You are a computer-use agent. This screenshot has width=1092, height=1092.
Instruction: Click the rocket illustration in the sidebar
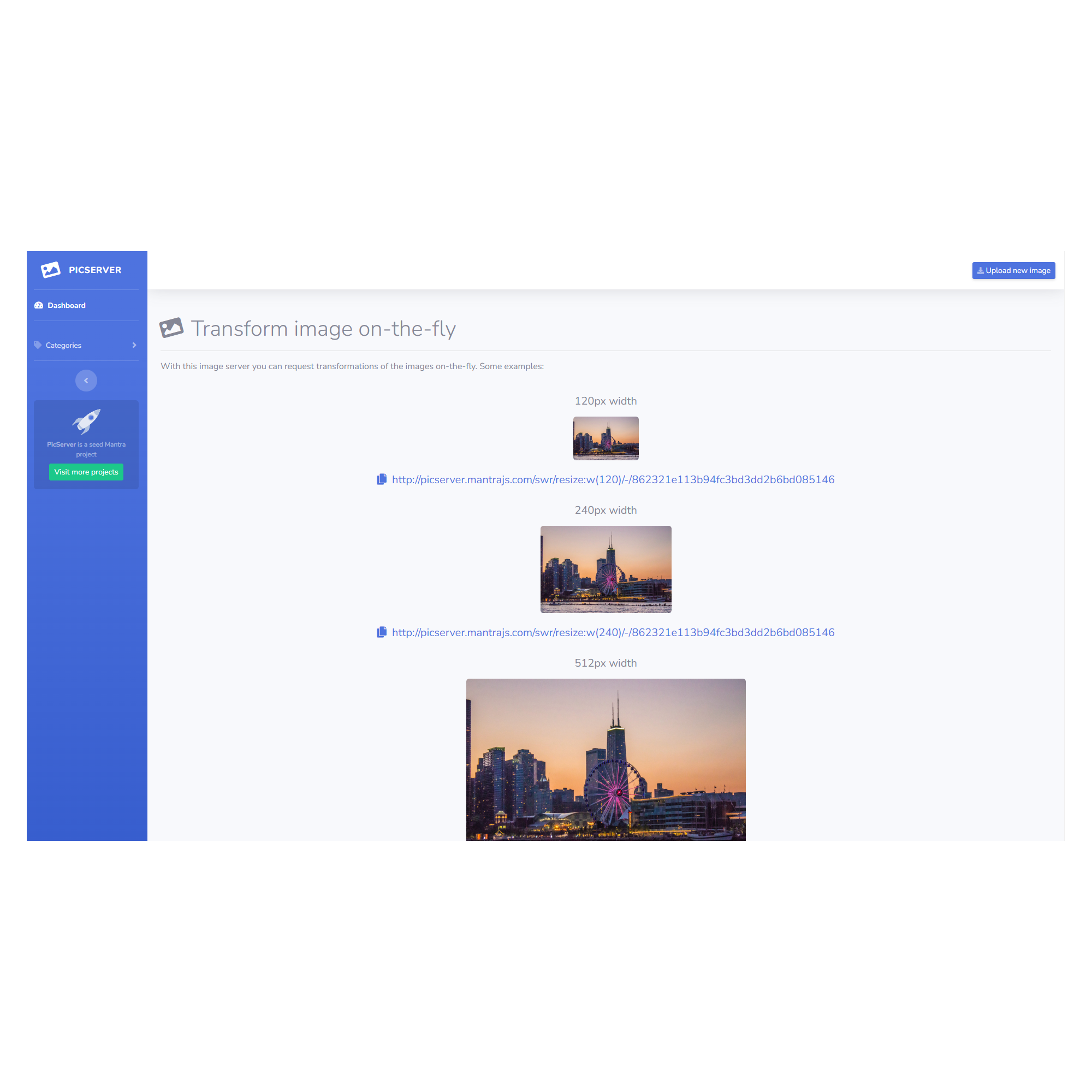click(x=86, y=421)
